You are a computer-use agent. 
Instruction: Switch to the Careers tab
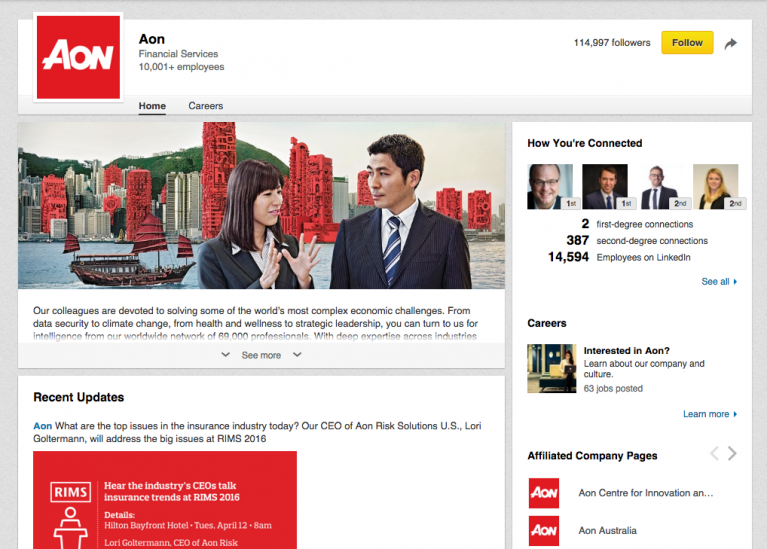(x=206, y=106)
